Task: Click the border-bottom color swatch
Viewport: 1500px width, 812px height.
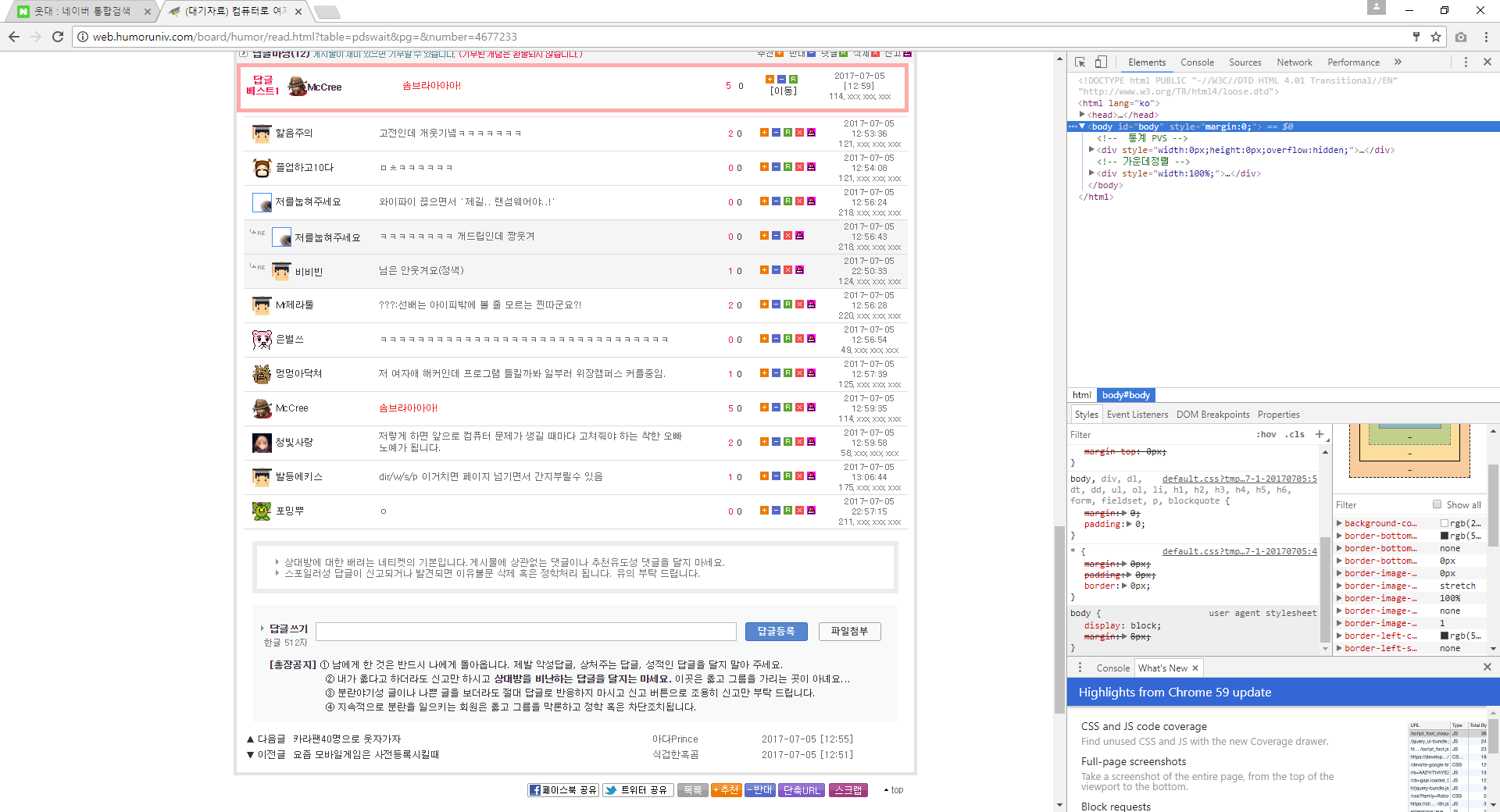Action: click(1445, 536)
